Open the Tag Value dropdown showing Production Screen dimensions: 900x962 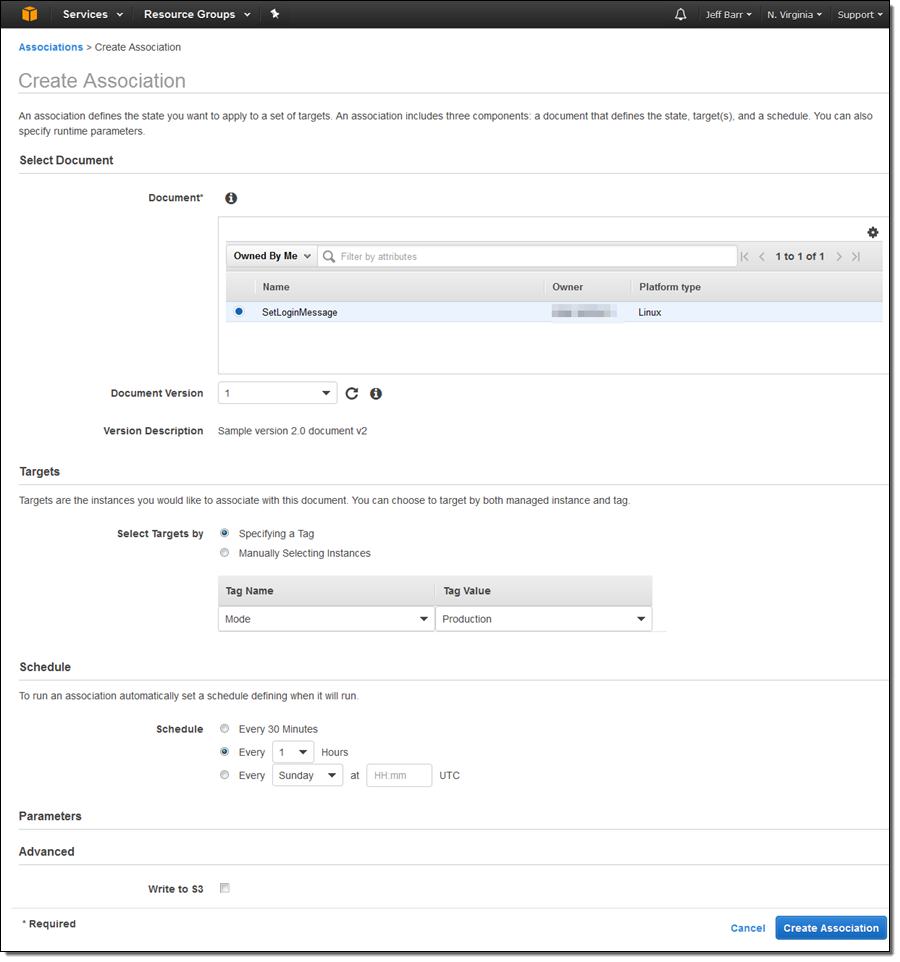(x=543, y=619)
